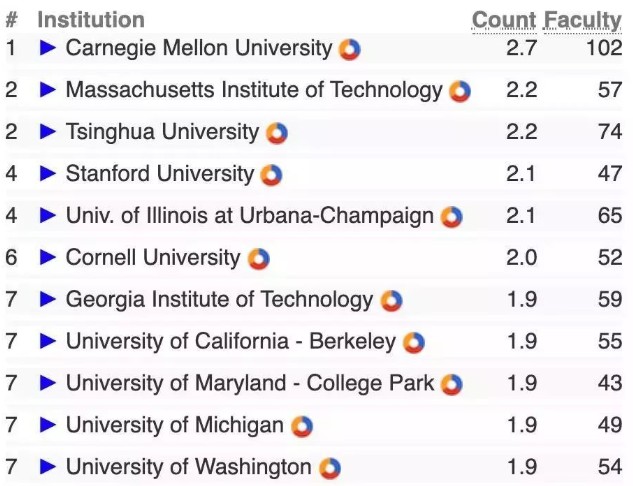633x486 pixels.
Task: Click Cornell University's pie chart icon
Action: pyautogui.click(x=259, y=259)
